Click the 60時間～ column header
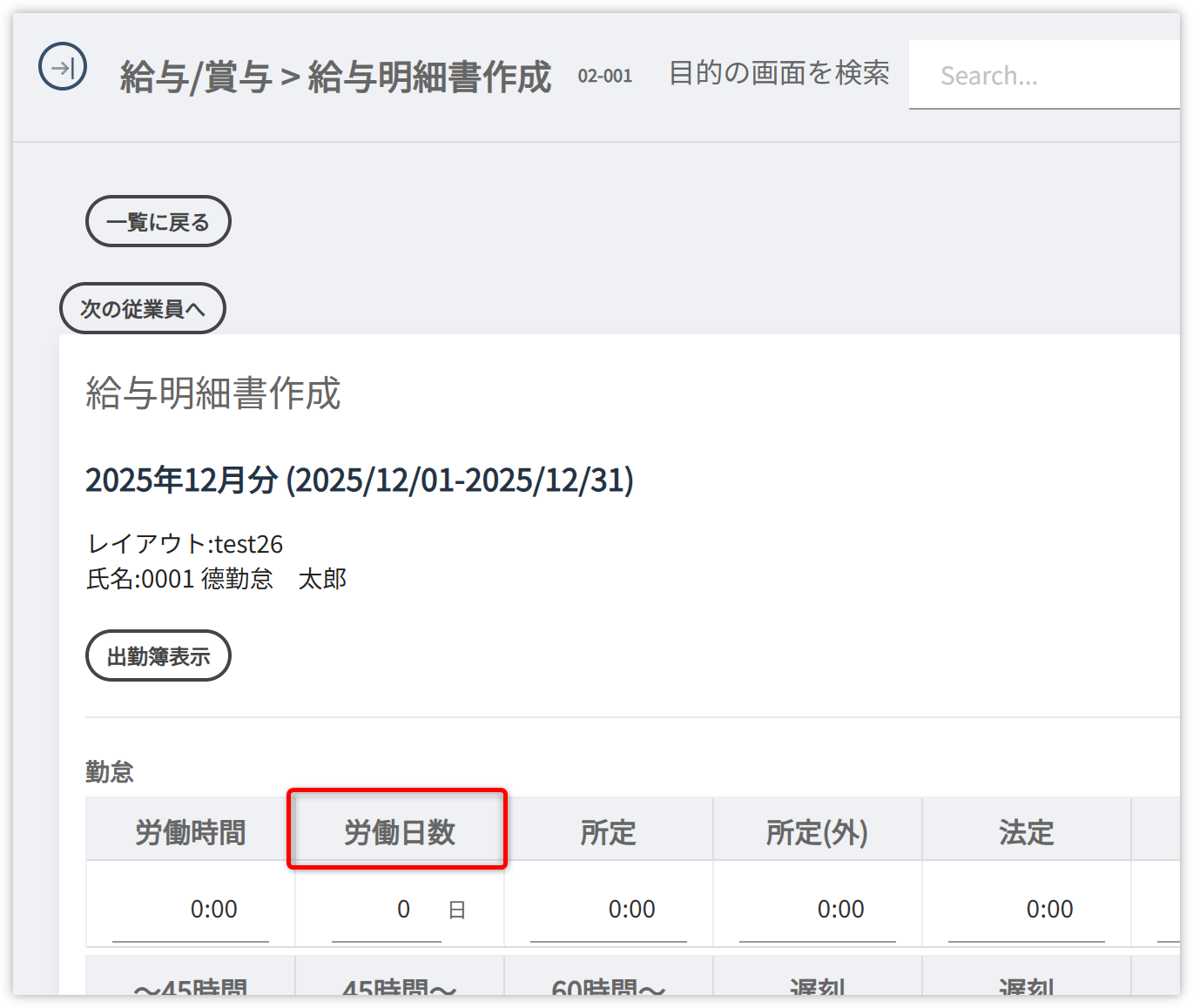 (608, 986)
